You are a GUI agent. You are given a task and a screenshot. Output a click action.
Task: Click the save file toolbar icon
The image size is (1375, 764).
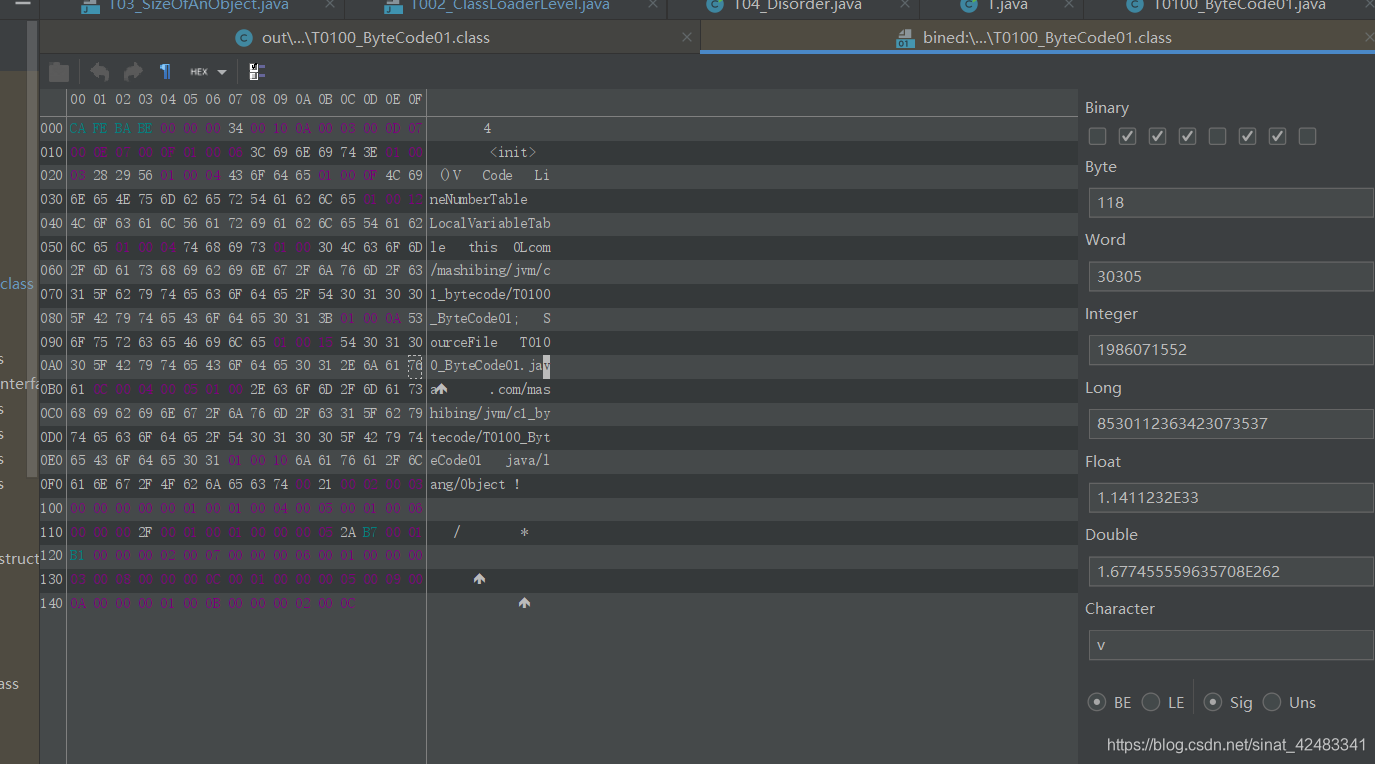[x=59, y=72]
